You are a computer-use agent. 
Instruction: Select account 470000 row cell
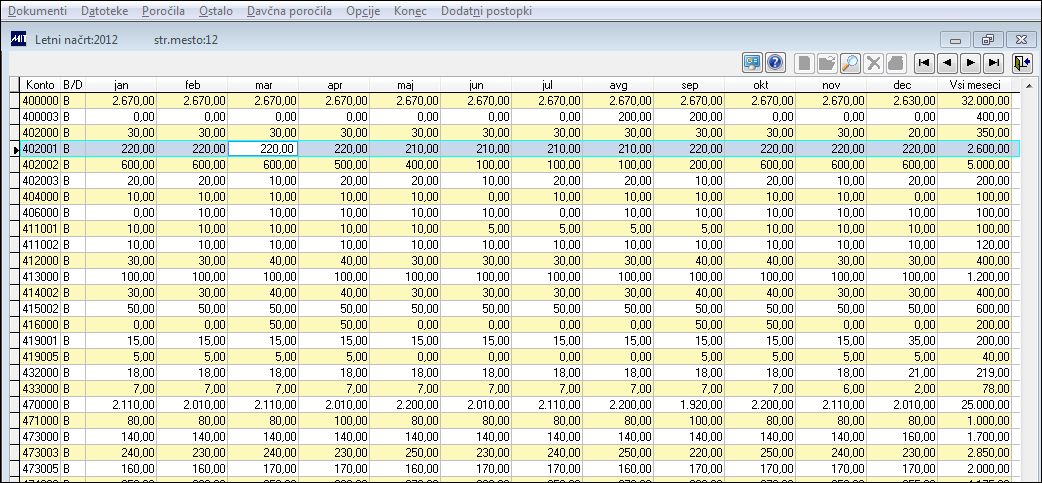41,403
